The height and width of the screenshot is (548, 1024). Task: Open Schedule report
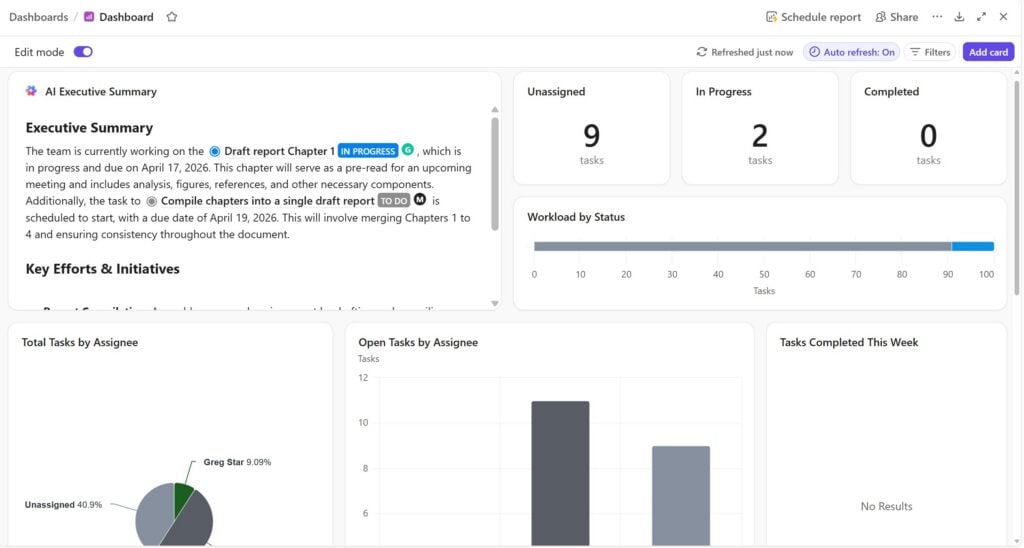[813, 17]
